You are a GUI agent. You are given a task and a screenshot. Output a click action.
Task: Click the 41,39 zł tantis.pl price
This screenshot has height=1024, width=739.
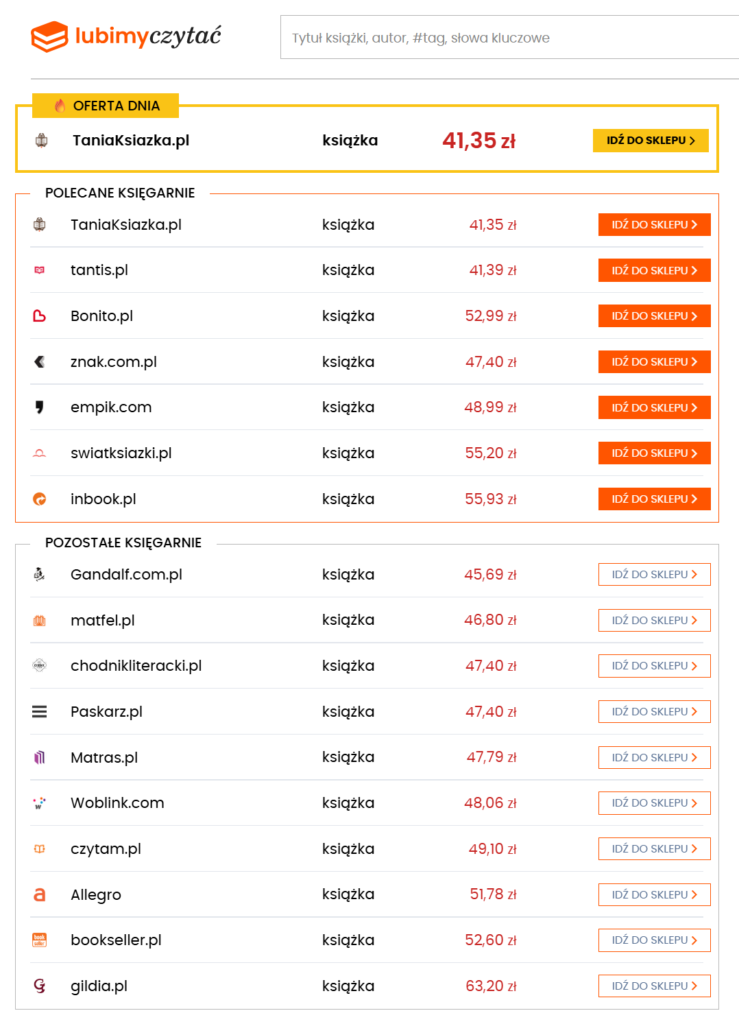pos(492,270)
